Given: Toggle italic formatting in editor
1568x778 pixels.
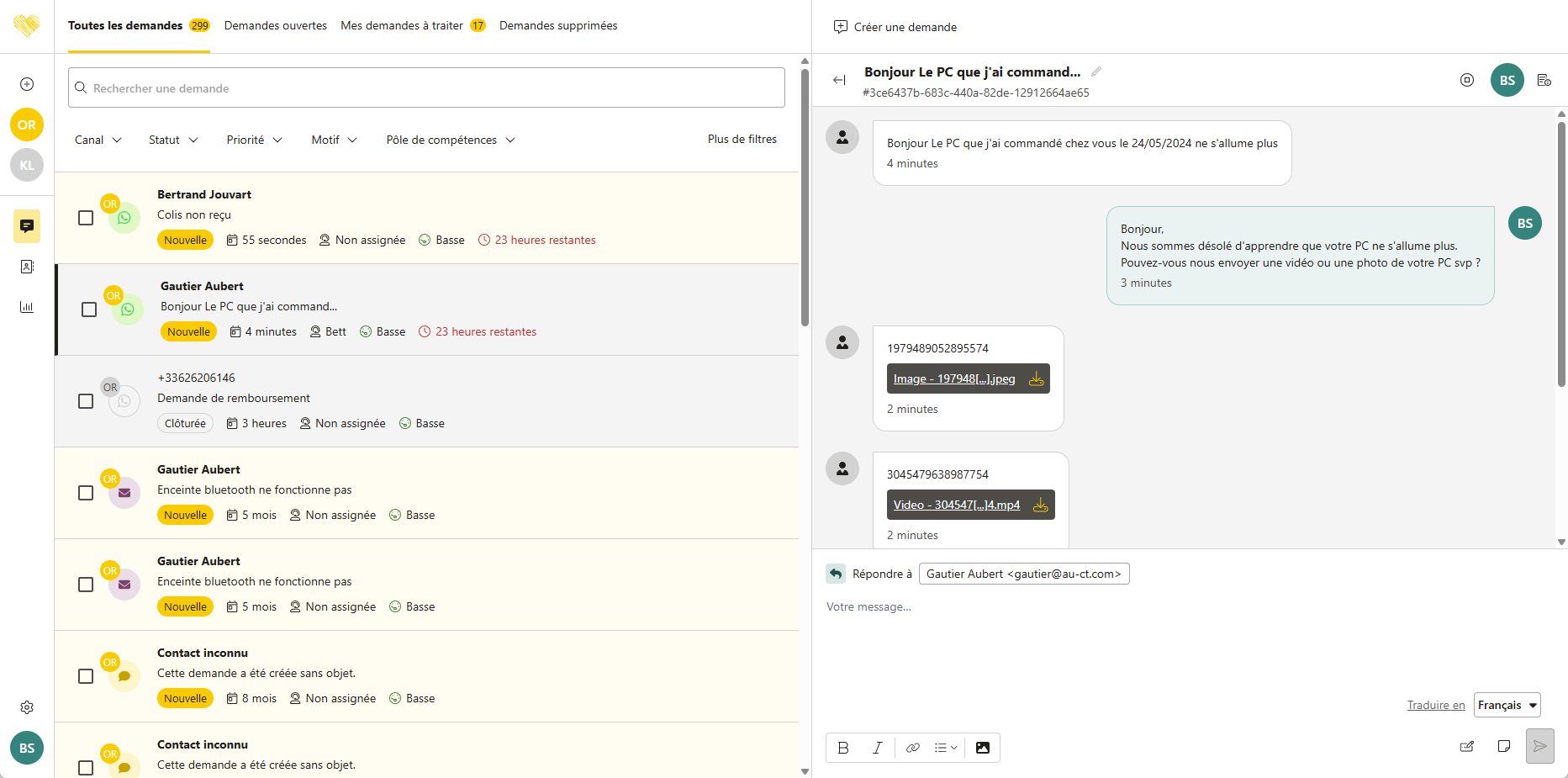Looking at the screenshot, I should [877, 748].
